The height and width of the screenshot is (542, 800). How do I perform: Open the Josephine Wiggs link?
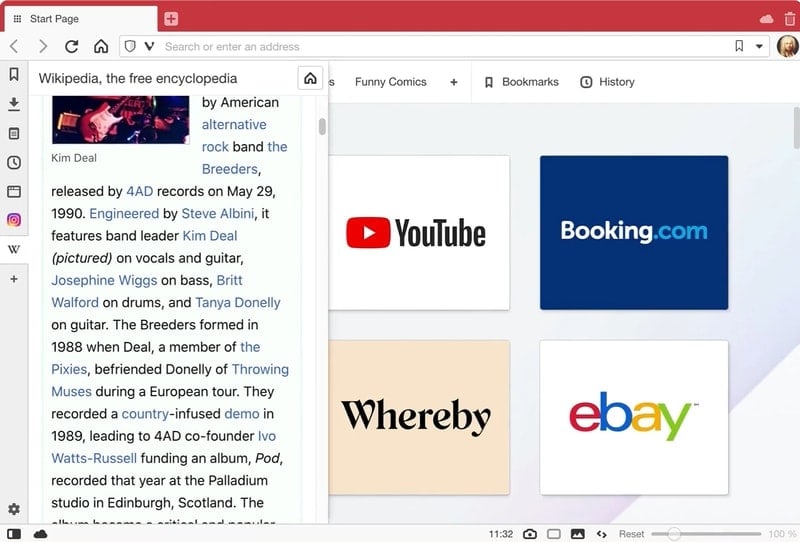coord(104,280)
